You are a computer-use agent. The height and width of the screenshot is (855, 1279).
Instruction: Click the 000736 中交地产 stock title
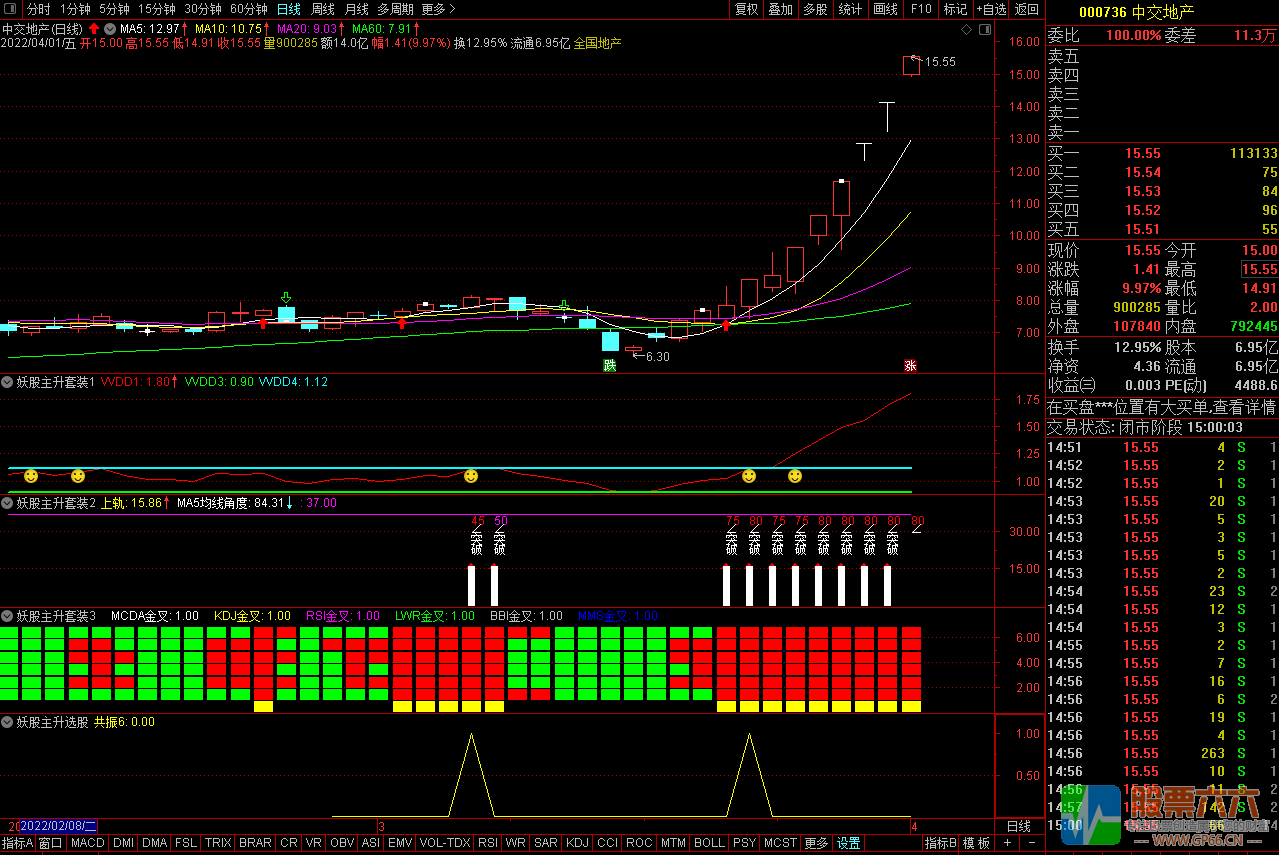pos(1136,12)
